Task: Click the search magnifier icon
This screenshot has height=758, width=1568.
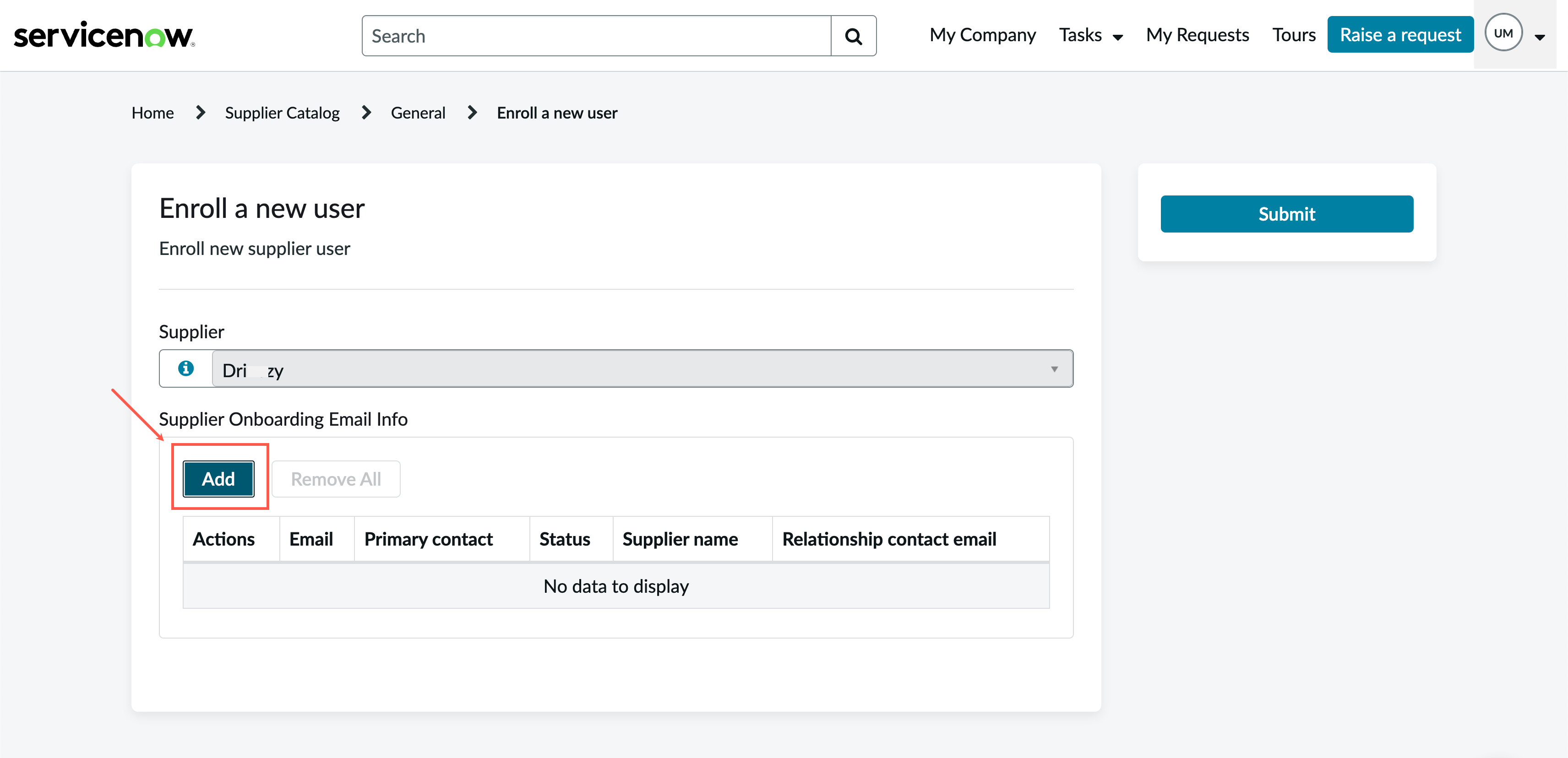Action: click(854, 36)
